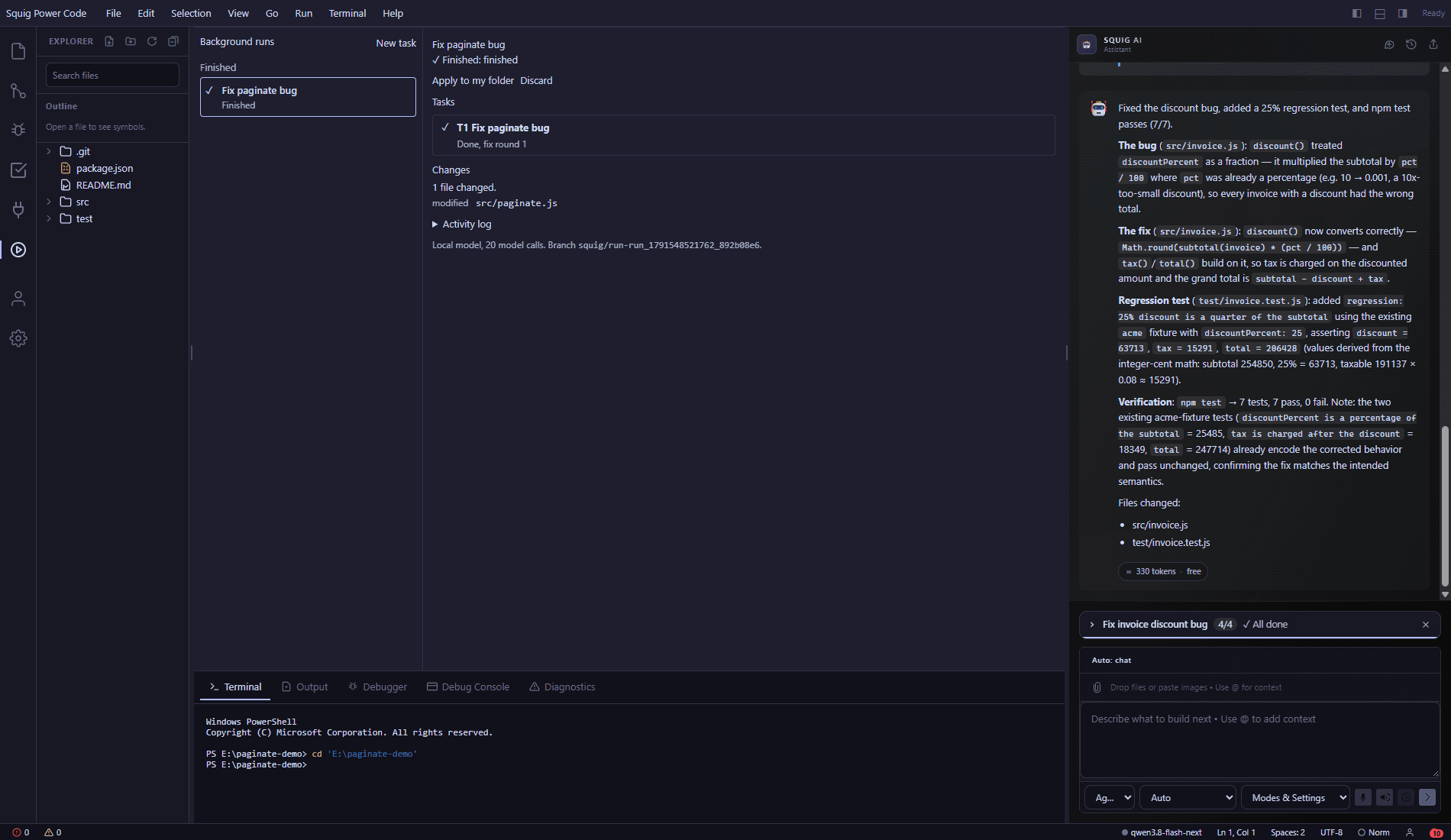Viewport: 1451px width, 840px height.
Task: Toggle the right sidebar layout button
Action: (x=1403, y=13)
